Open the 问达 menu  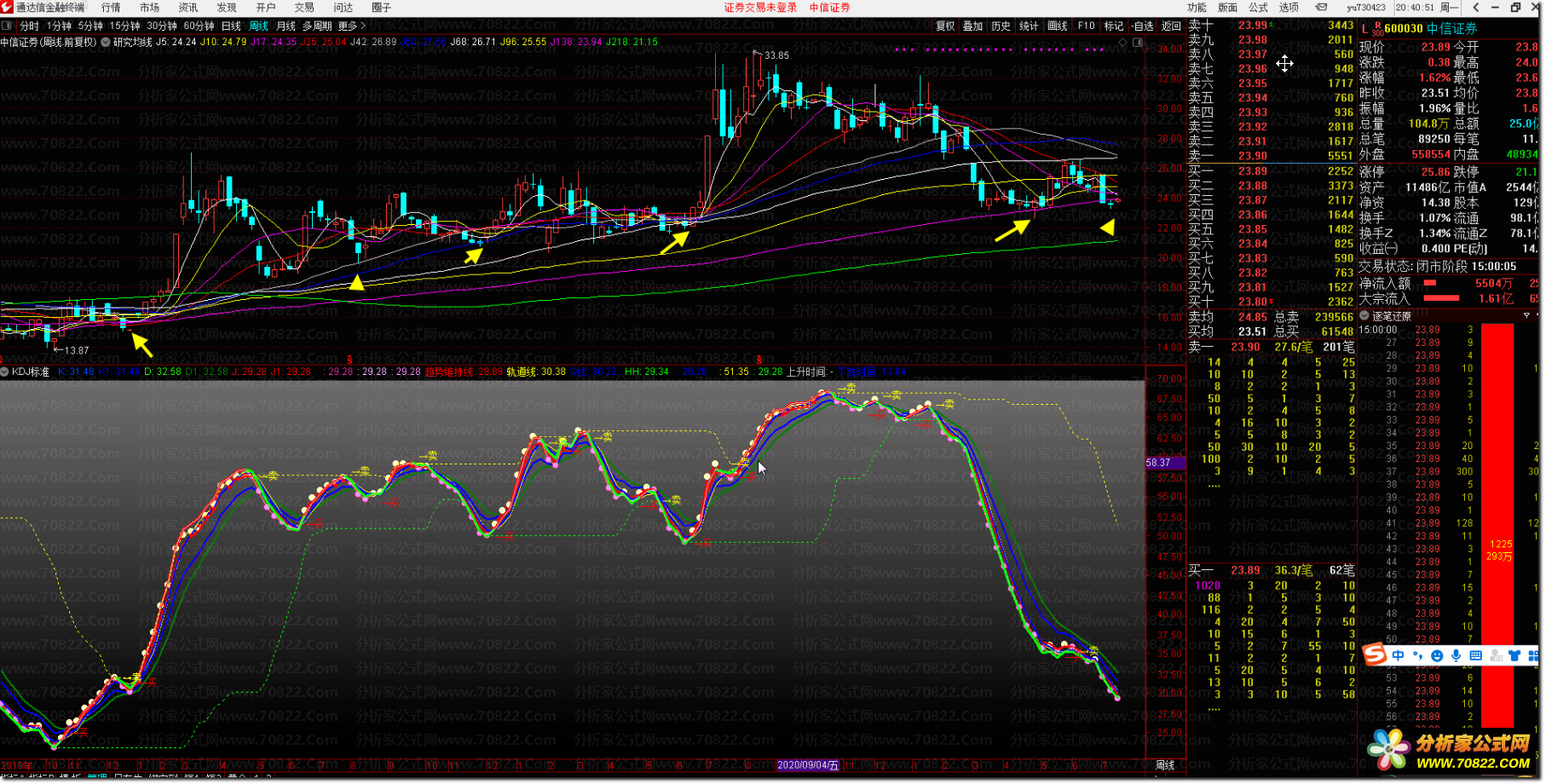(x=343, y=7)
